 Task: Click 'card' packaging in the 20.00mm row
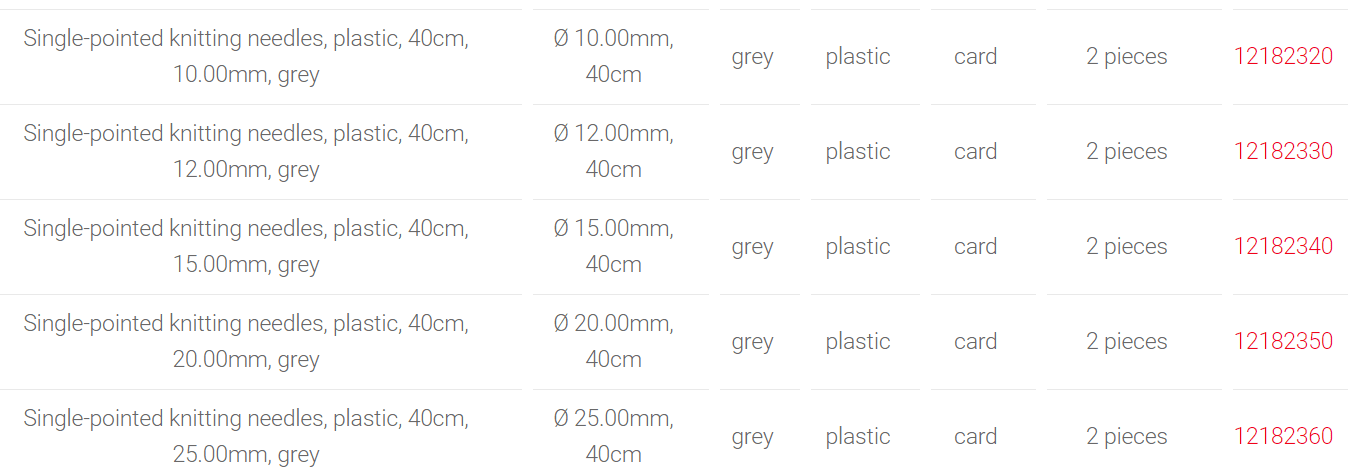tap(975, 342)
